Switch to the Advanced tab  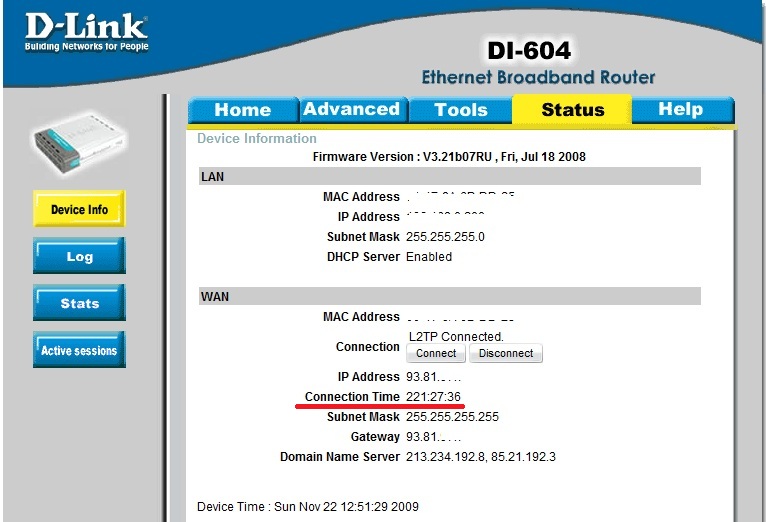click(353, 109)
